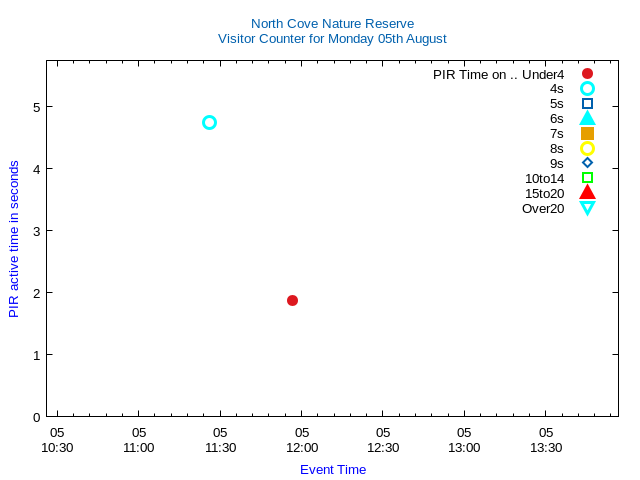The width and height of the screenshot is (640, 480).
Task: Click the subtitle Visitor Counter for Monday
Action: [332, 39]
